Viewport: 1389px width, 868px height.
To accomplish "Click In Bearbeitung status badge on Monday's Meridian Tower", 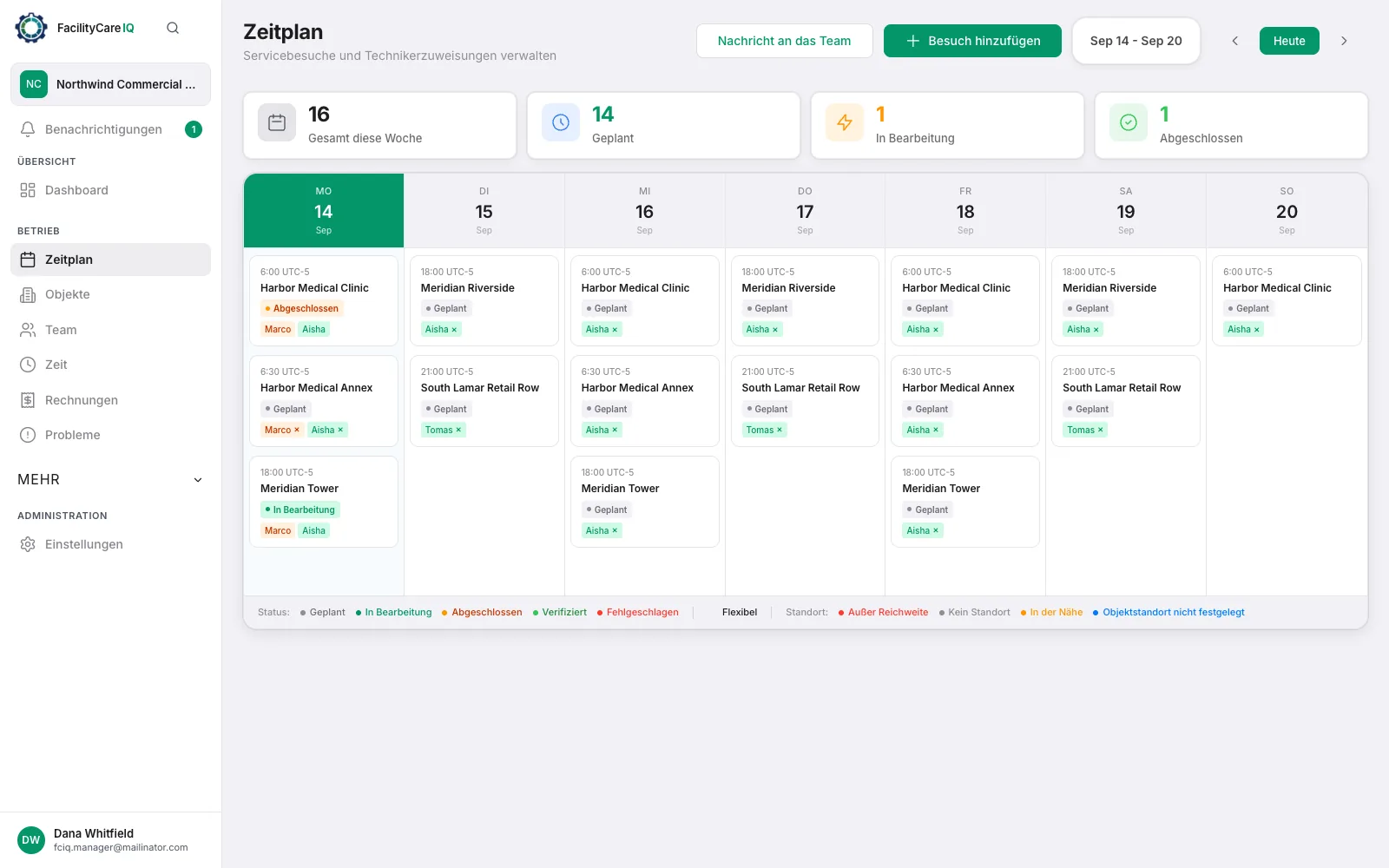I will [x=300, y=510].
